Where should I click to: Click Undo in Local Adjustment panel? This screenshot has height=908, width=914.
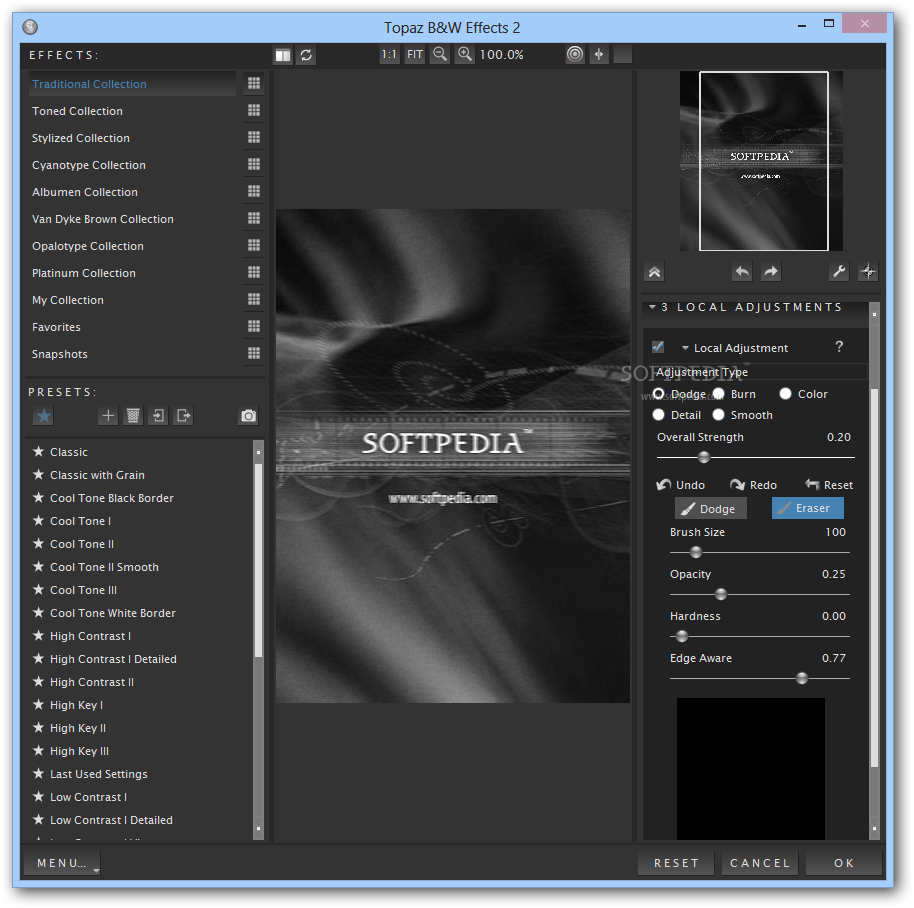681,485
